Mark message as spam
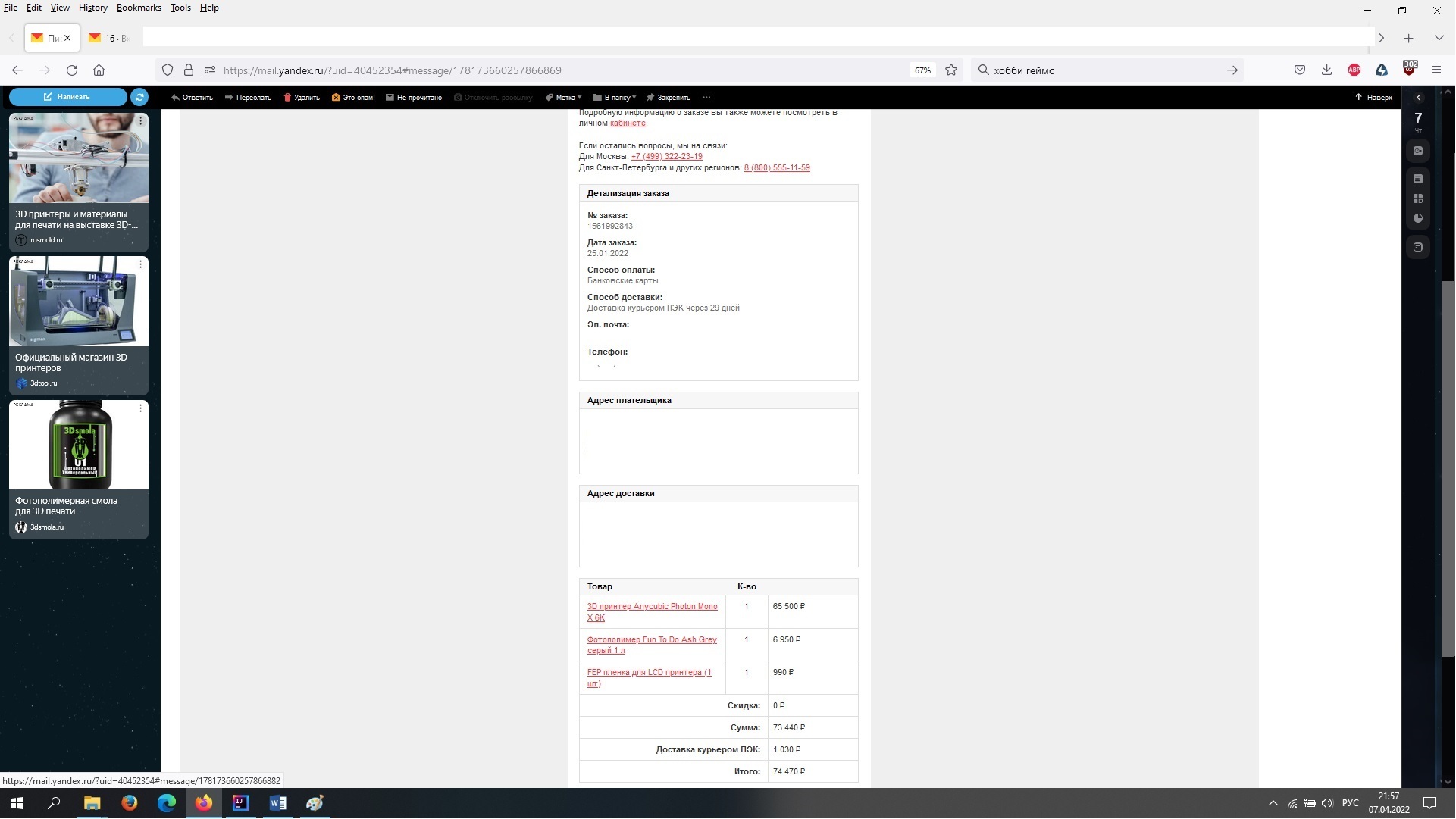Screen dimensions: 1456x819 coord(353,97)
